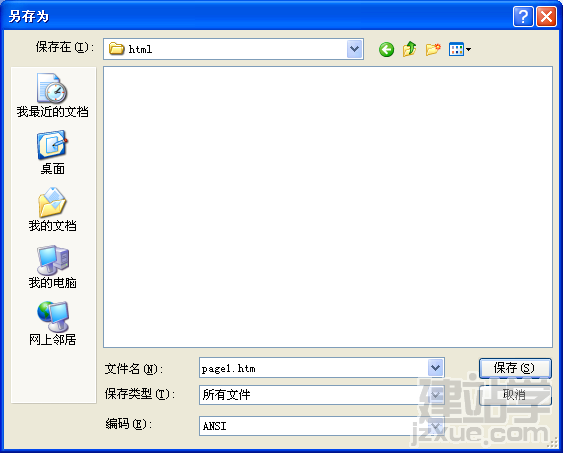
Task: Click the page1.htm filename field
Action: coord(313,368)
